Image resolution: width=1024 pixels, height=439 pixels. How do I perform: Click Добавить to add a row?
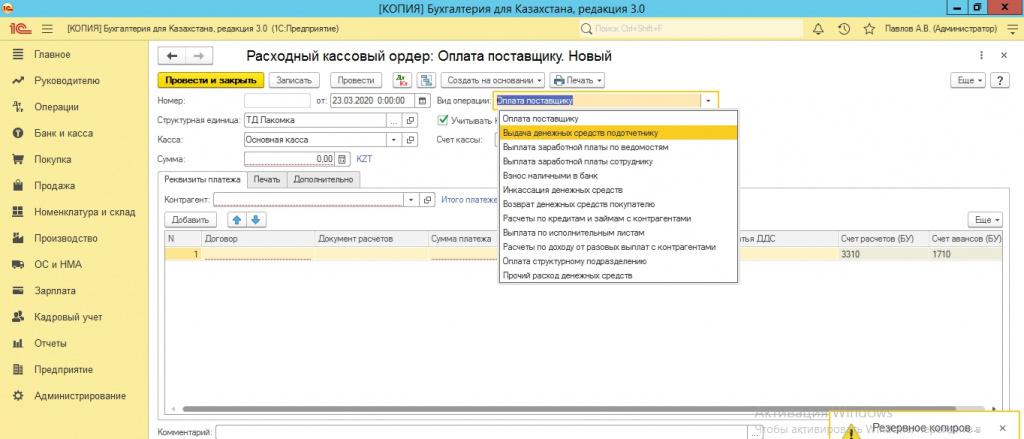[x=191, y=220]
